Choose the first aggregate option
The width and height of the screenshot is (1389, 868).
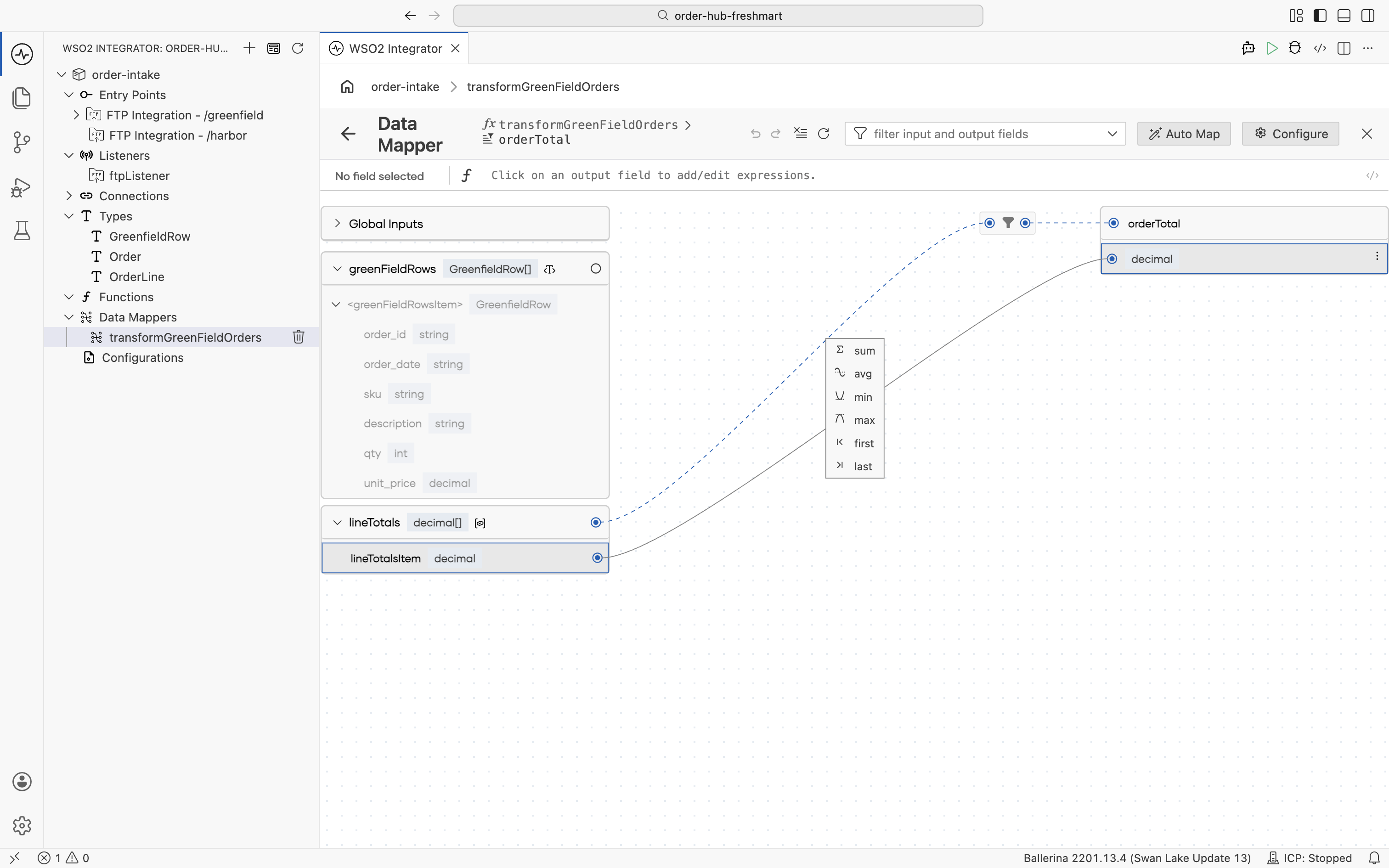click(855, 443)
